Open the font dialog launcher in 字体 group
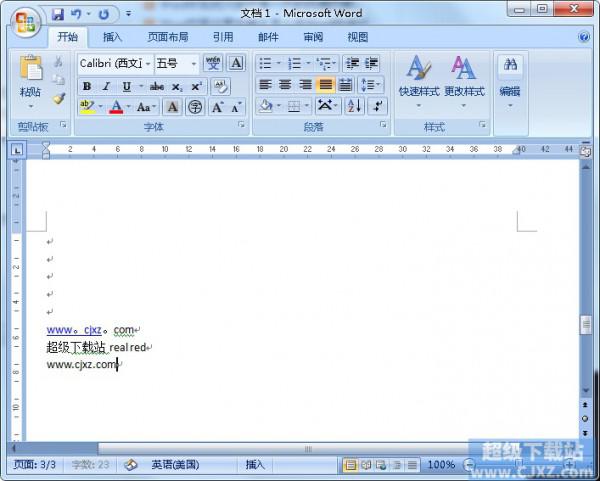 pyautogui.click(x=241, y=124)
